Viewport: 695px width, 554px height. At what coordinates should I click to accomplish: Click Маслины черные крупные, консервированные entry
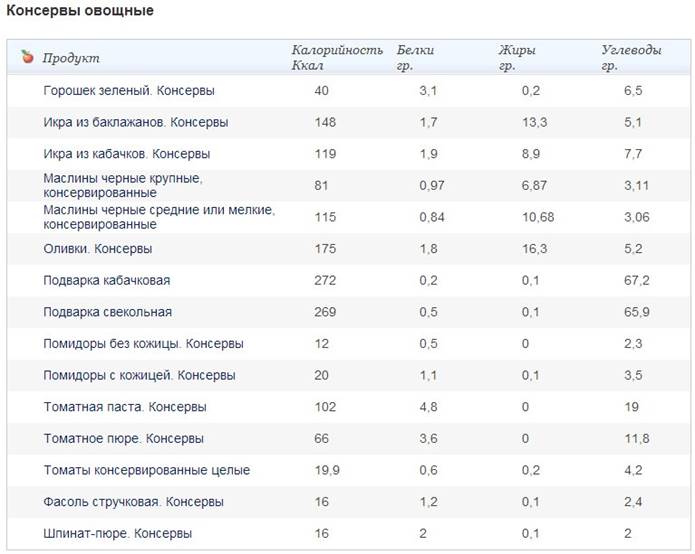point(123,185)
